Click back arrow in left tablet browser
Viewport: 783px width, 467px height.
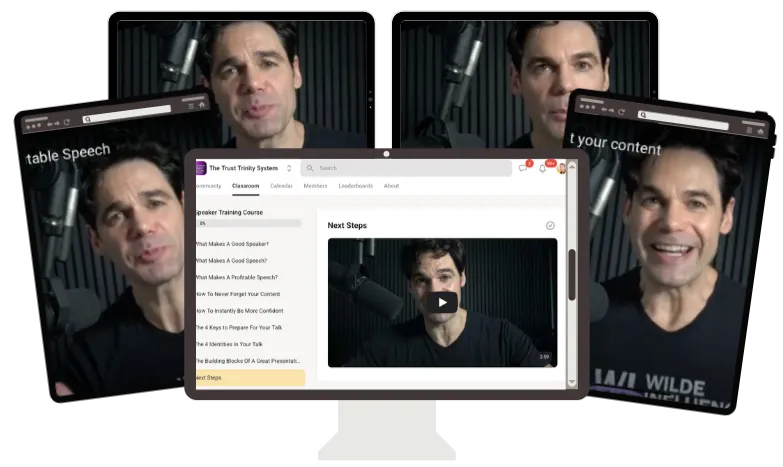click(x=50, y=124)
